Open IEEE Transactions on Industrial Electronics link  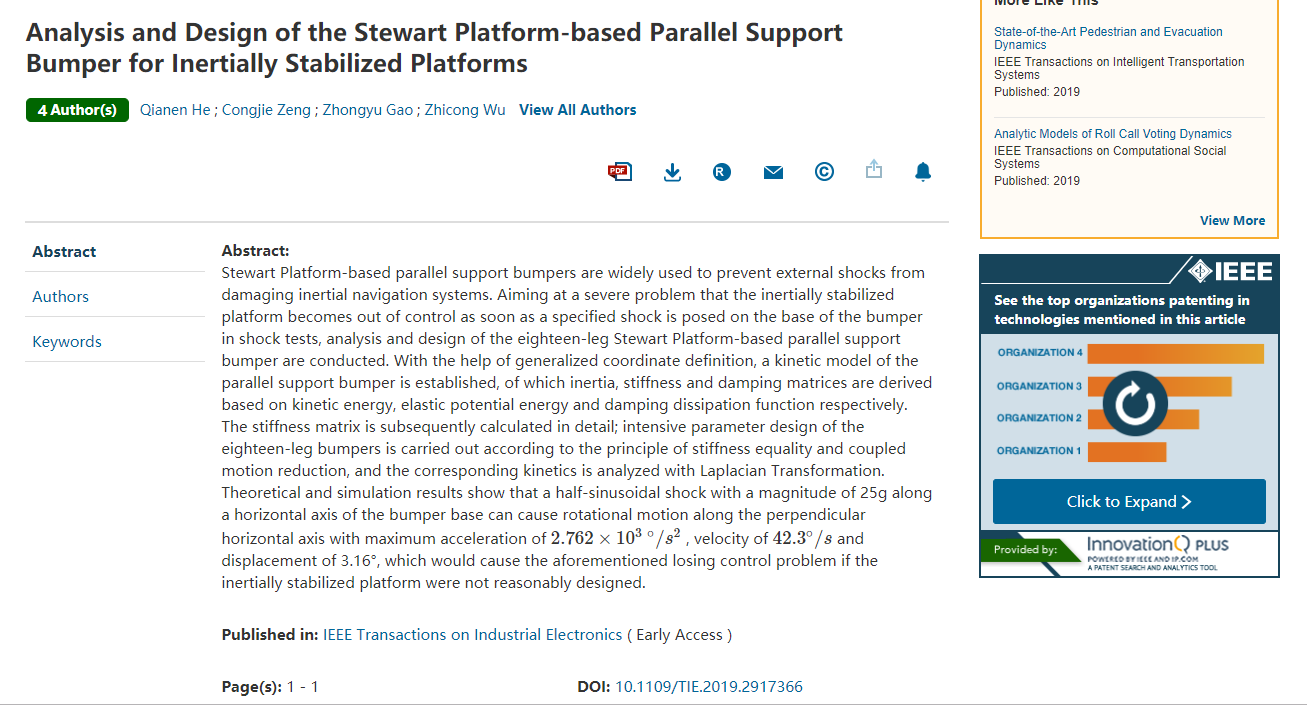[x=472, y=634]
